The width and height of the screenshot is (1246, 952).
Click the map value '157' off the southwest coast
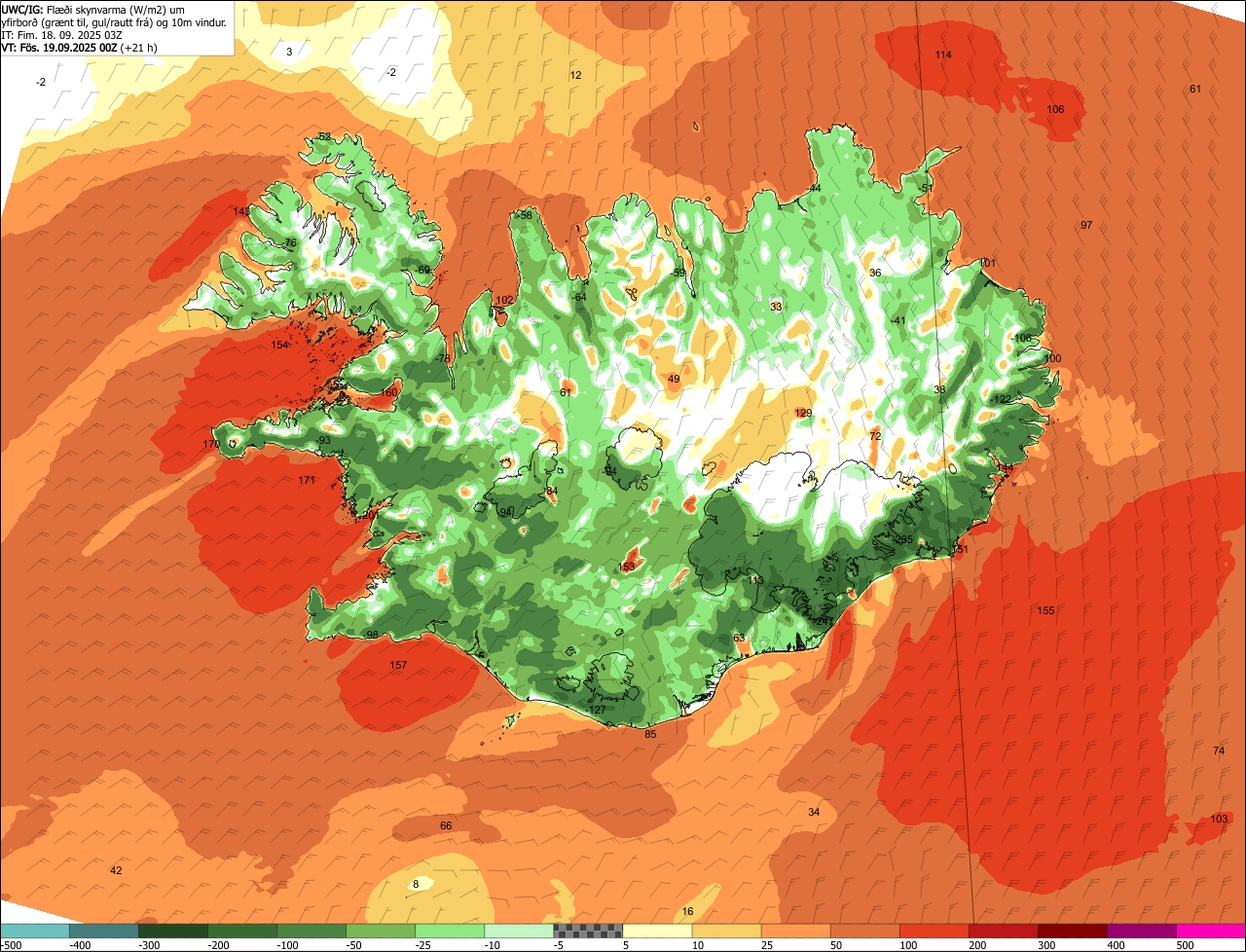pyautogui.click(x=398, y=665)
